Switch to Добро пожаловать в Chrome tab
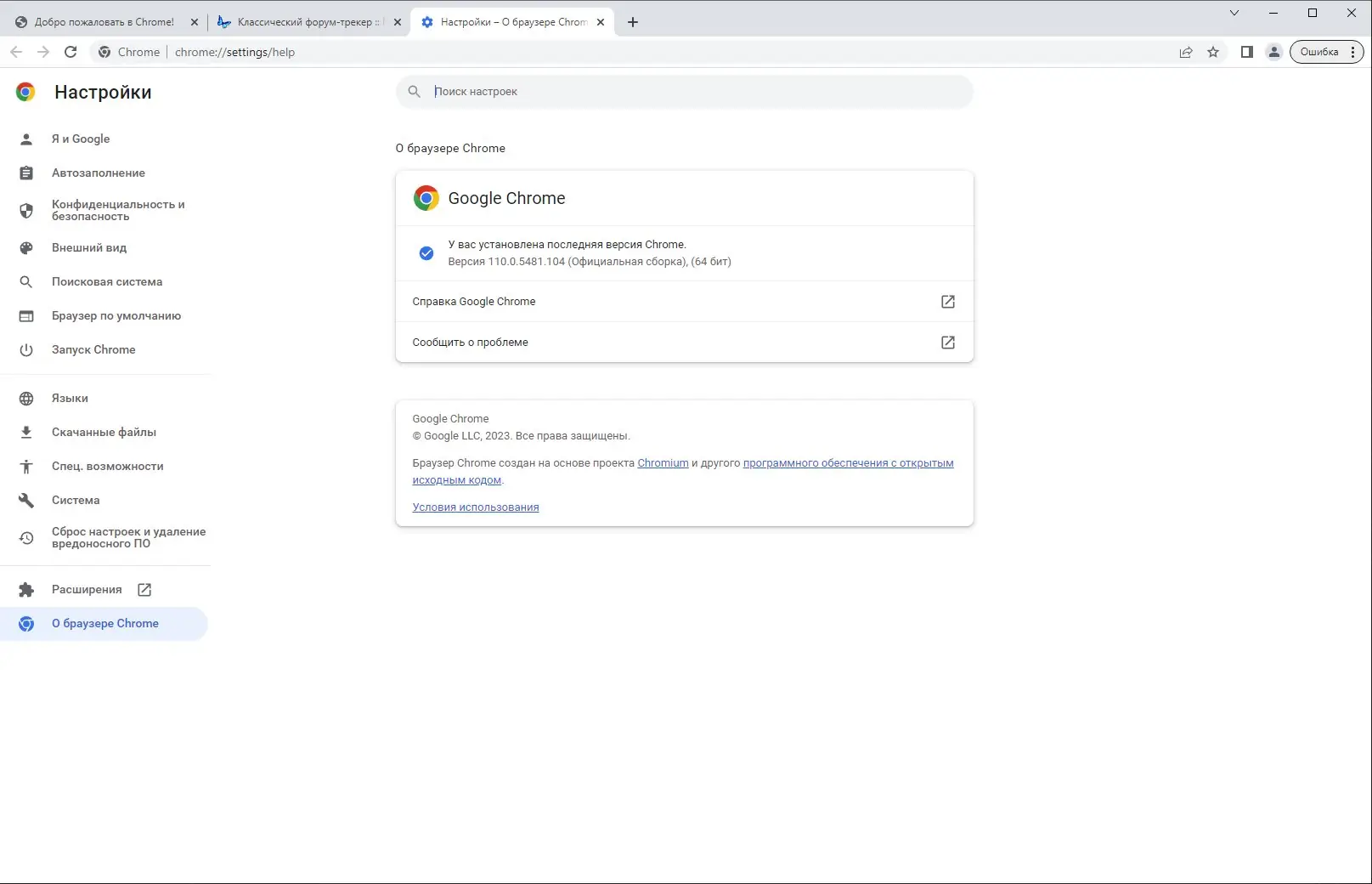 click(104, 22)
